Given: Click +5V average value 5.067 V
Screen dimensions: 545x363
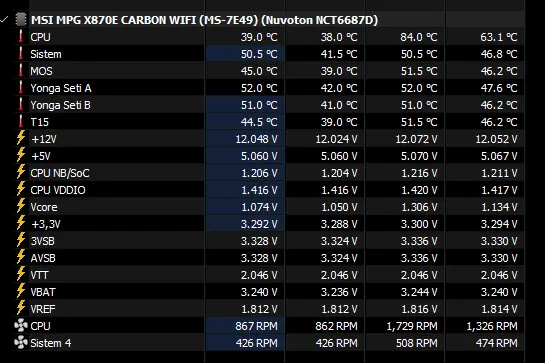Looking at the screenshot, I should click(499, 156).
